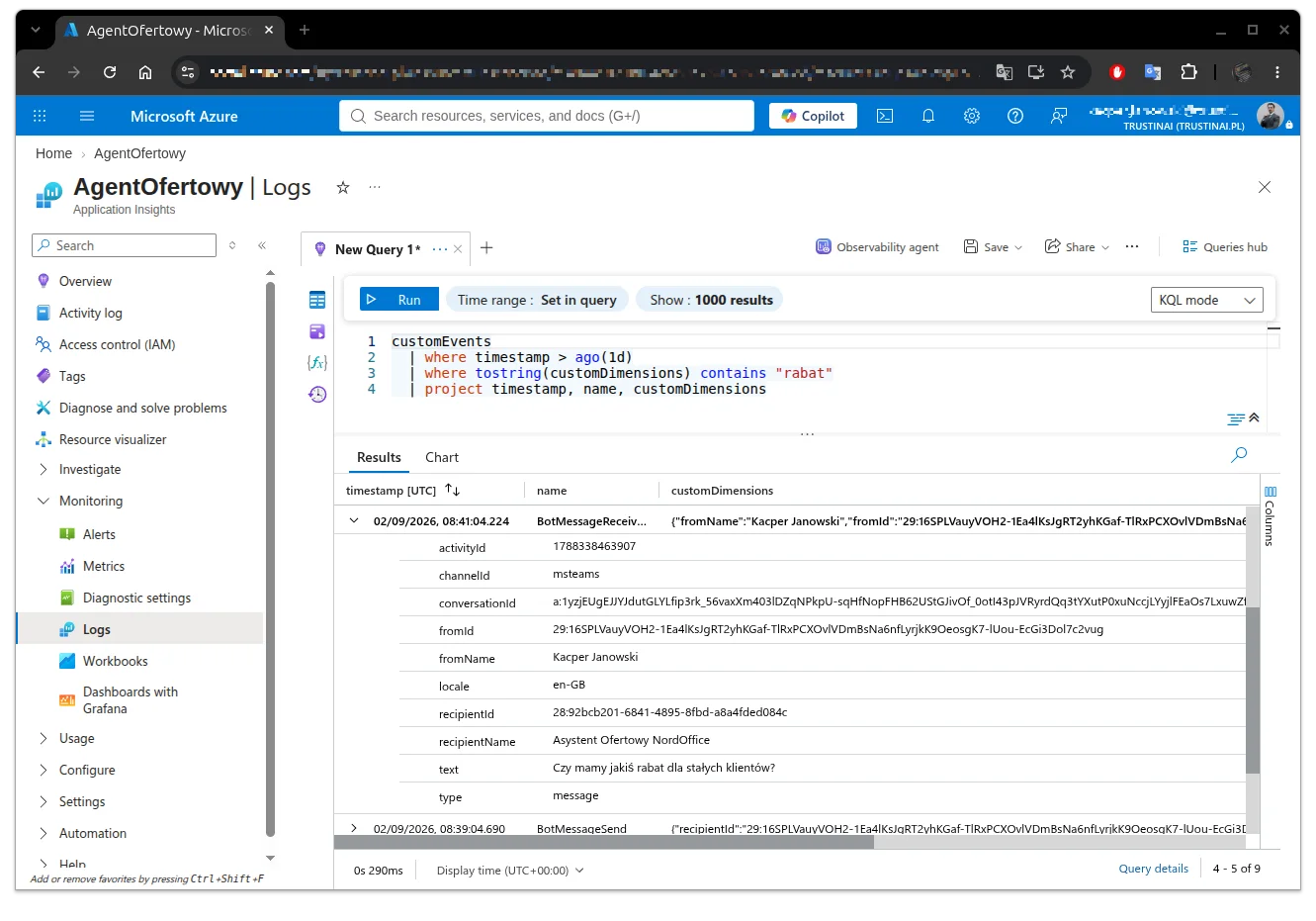Image resolution: width=1316 pixels, height=921 pixels.
Task: Open Activity log
Action: point(90,313)
